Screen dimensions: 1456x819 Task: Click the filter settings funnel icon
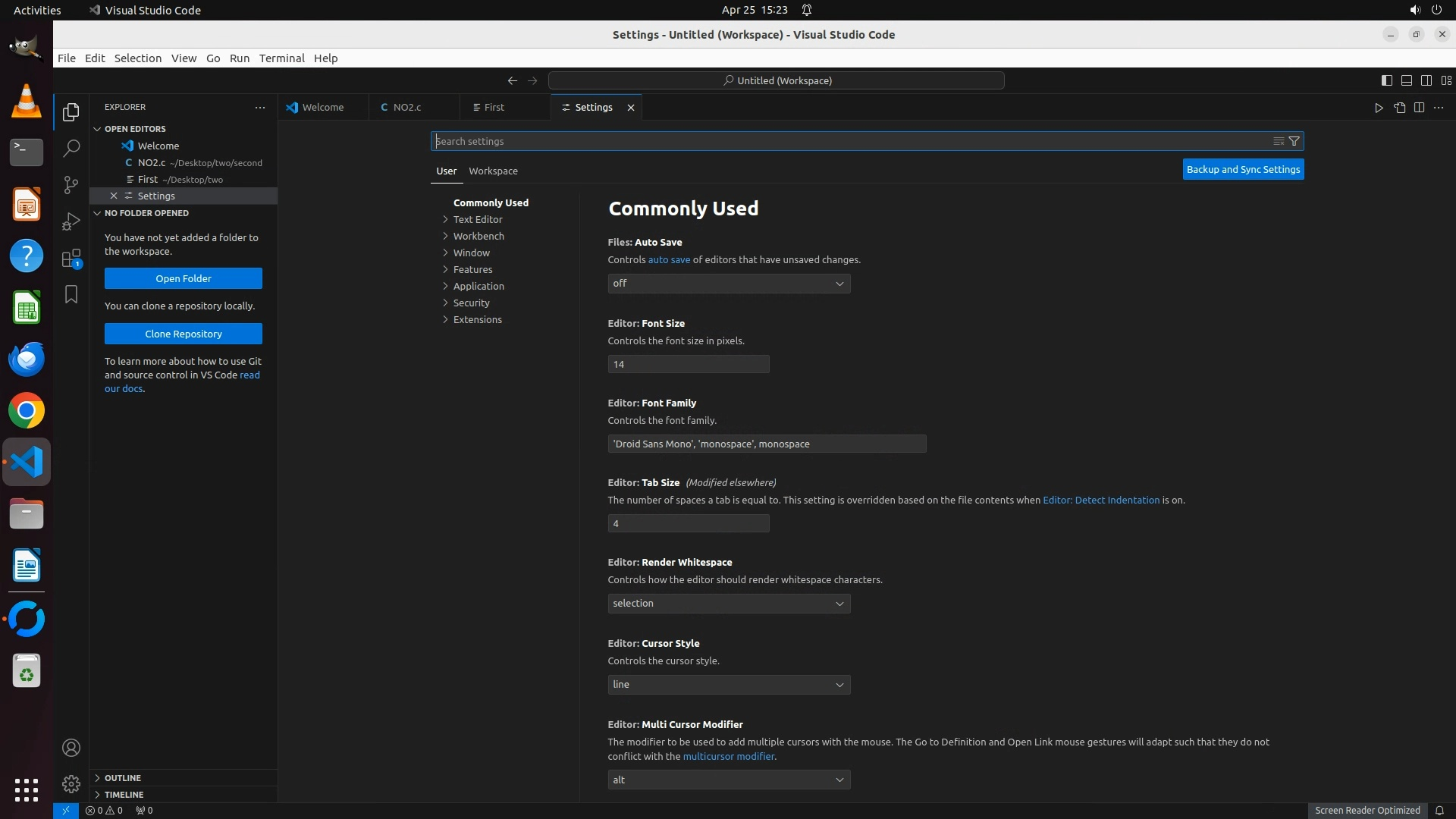[1294, 141]
